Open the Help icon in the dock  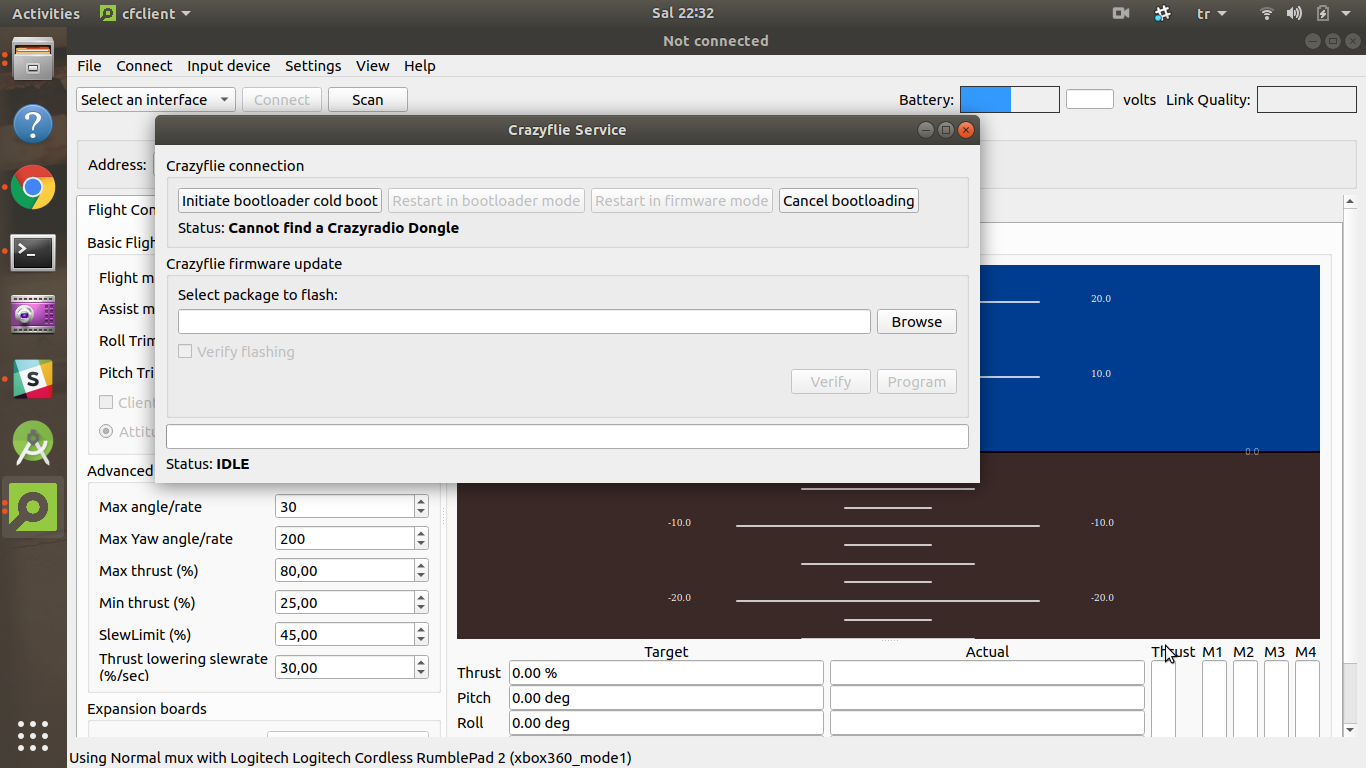pos(33,124)
